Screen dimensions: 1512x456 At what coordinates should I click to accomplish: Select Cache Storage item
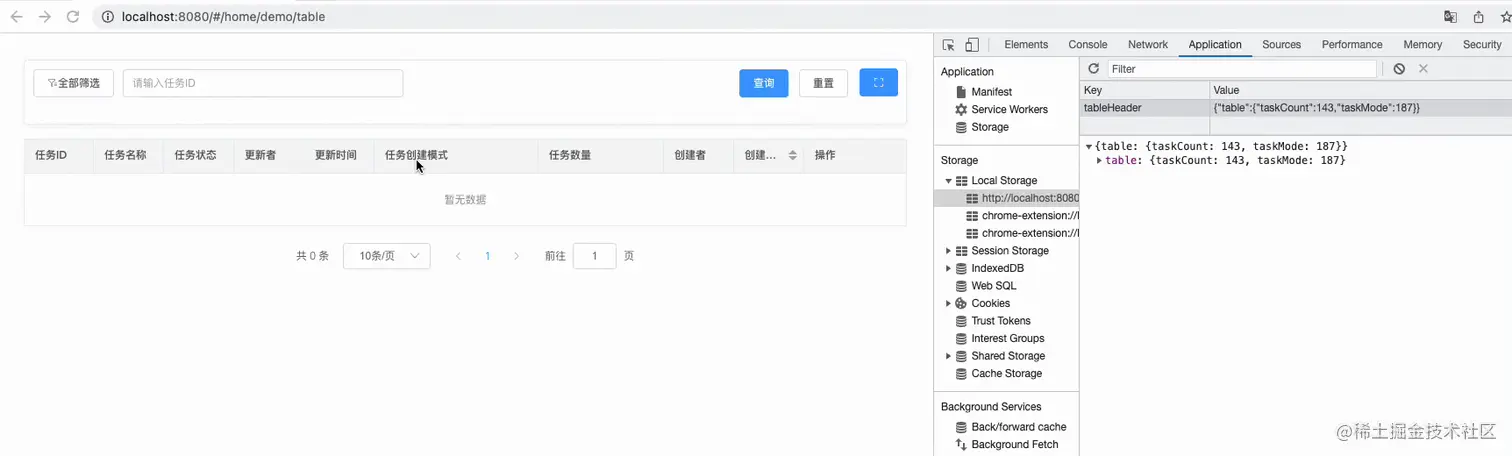tap(1006, 374)
